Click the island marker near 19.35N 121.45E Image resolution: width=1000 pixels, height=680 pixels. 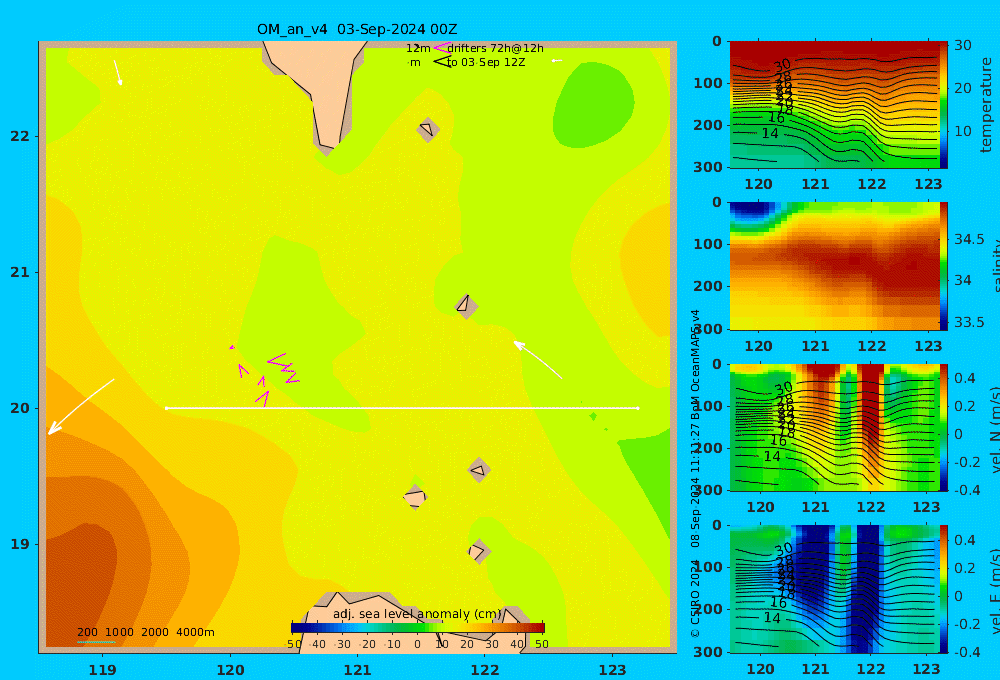pos(415,497)
